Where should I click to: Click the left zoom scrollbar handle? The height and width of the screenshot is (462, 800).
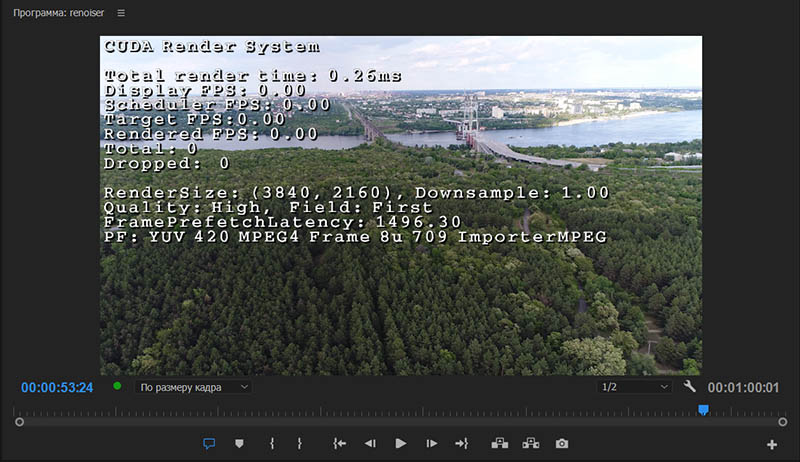click(19, 422)
